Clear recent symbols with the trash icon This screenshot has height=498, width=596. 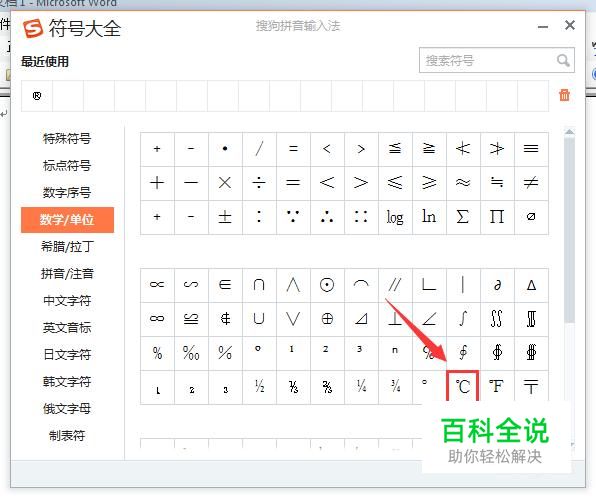tap(564, 95)
